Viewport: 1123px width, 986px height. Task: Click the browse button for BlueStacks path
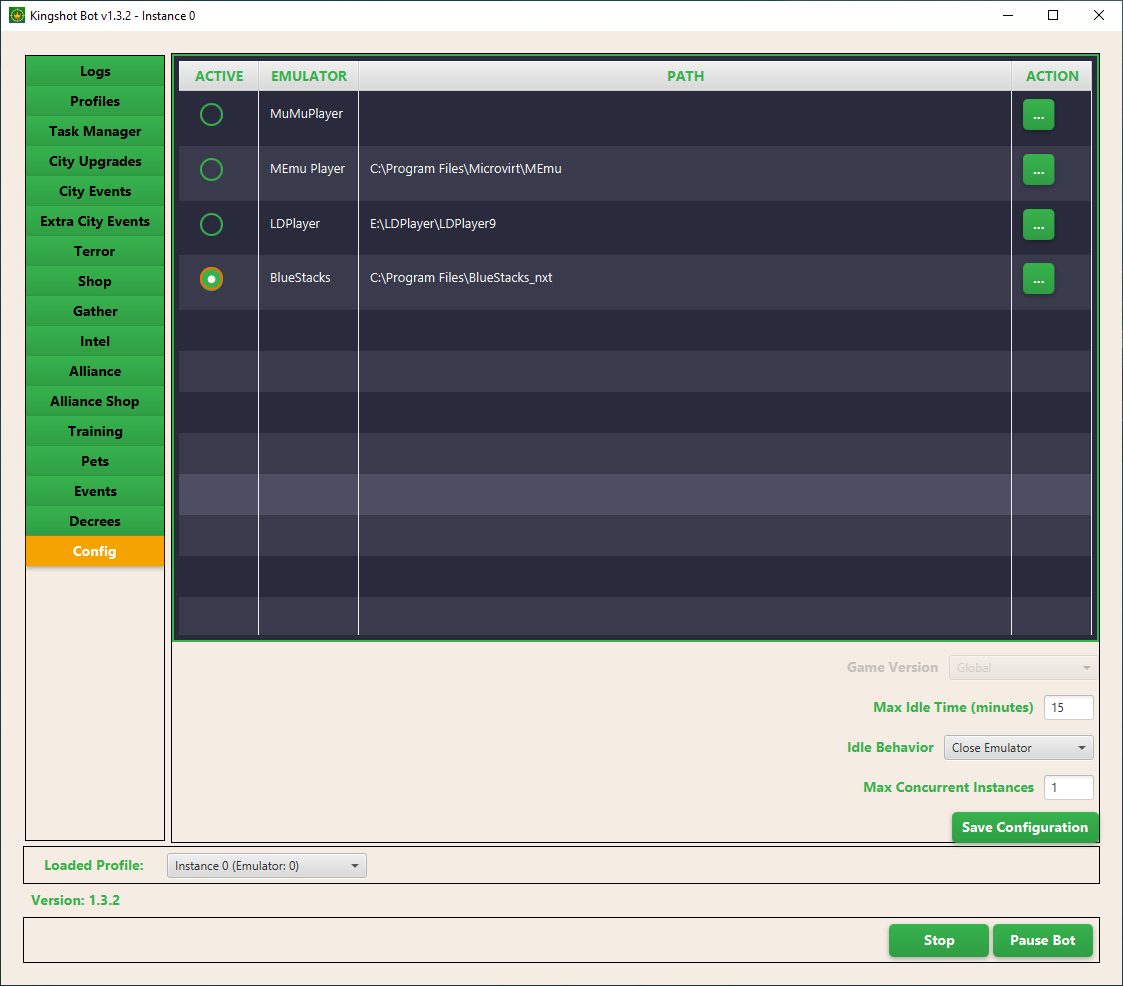1038,279
